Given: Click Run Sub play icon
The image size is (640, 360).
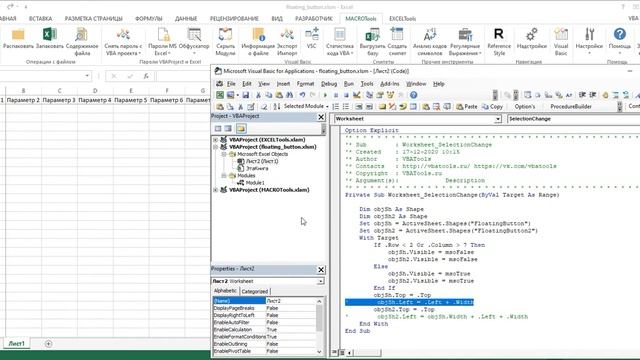Looking at the screenshot, I should coord(325,95).
